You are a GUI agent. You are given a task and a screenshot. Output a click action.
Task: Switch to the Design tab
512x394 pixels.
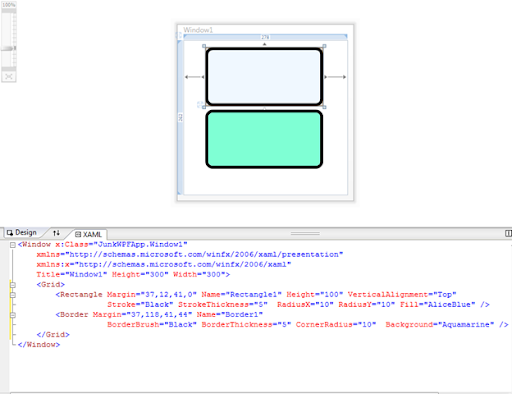[22, 232]
